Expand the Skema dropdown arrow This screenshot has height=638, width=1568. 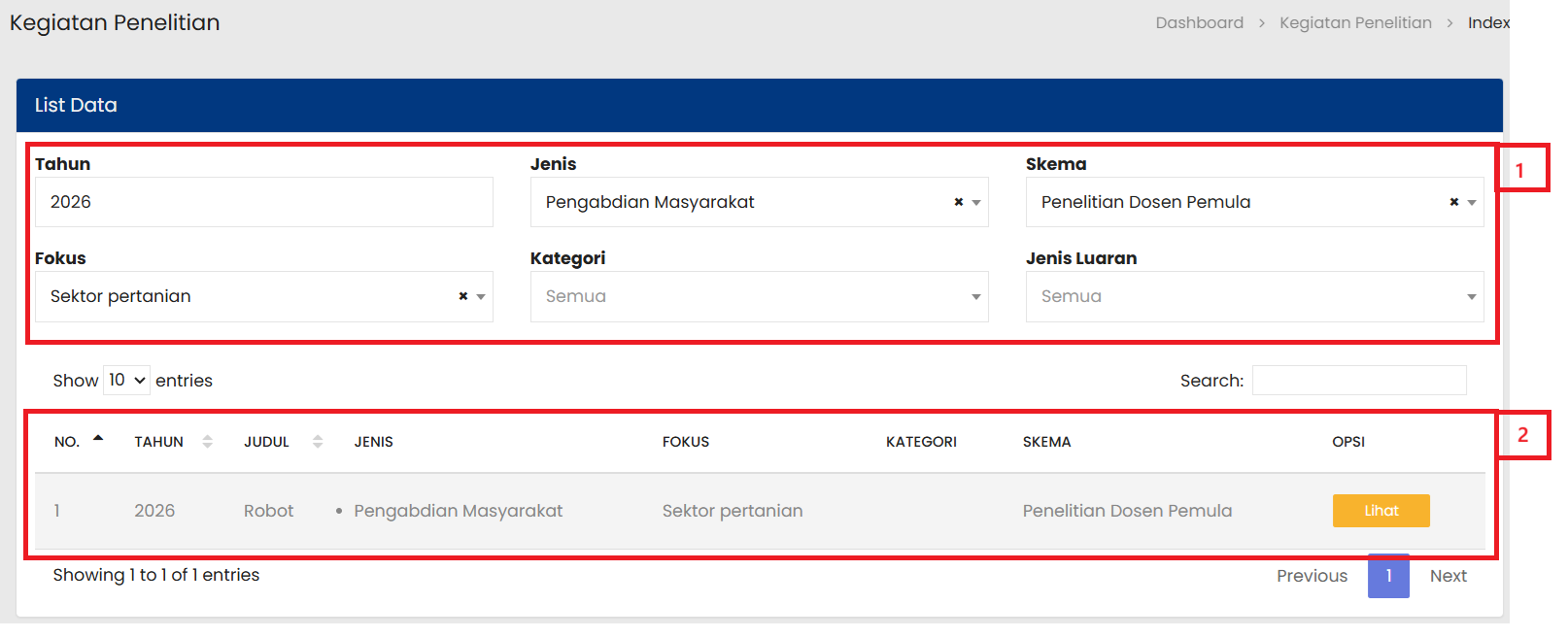click(x=1472, y=203)
